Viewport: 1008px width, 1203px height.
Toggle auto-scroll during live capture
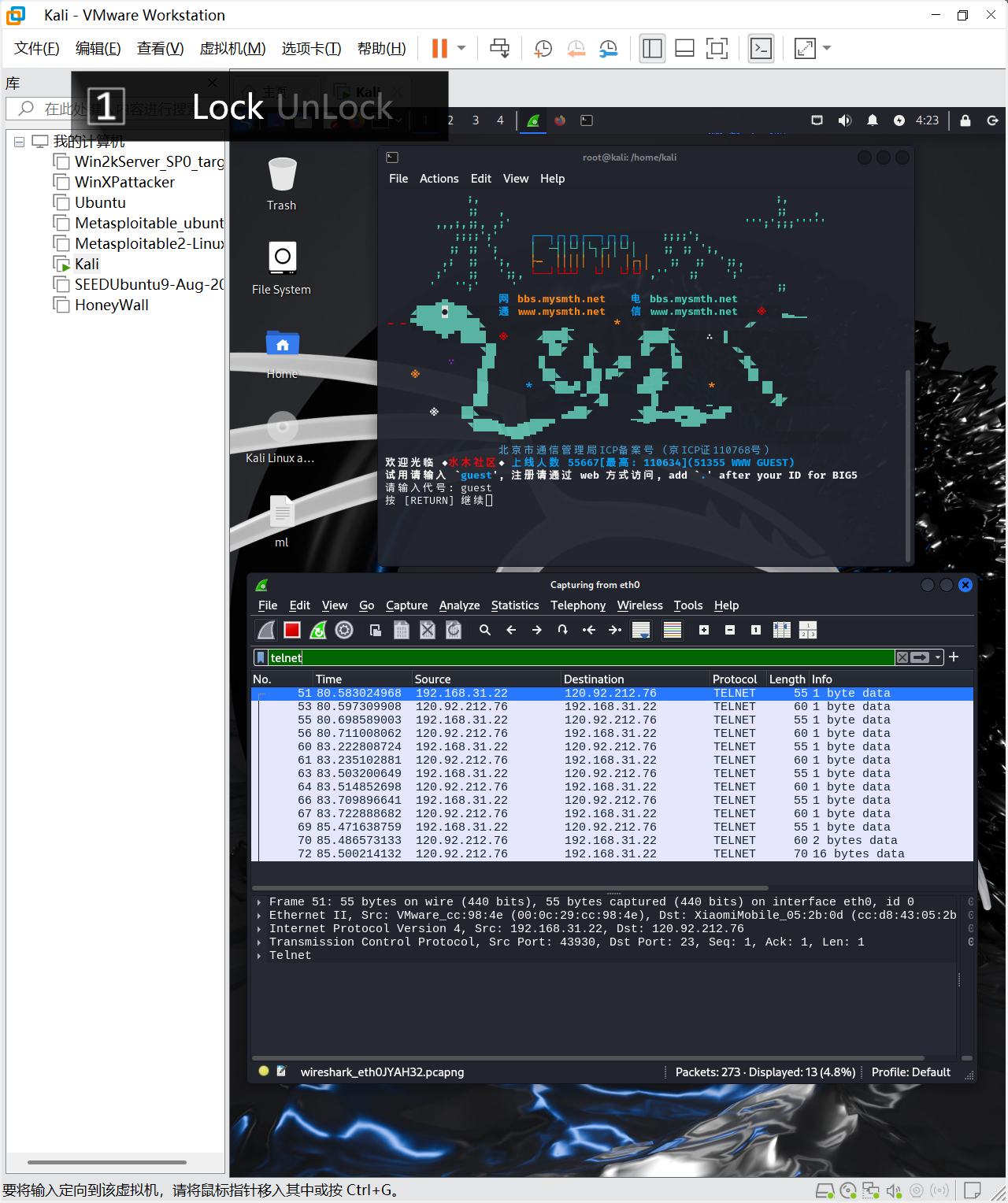pyautogui.click(x=641, y=630)
